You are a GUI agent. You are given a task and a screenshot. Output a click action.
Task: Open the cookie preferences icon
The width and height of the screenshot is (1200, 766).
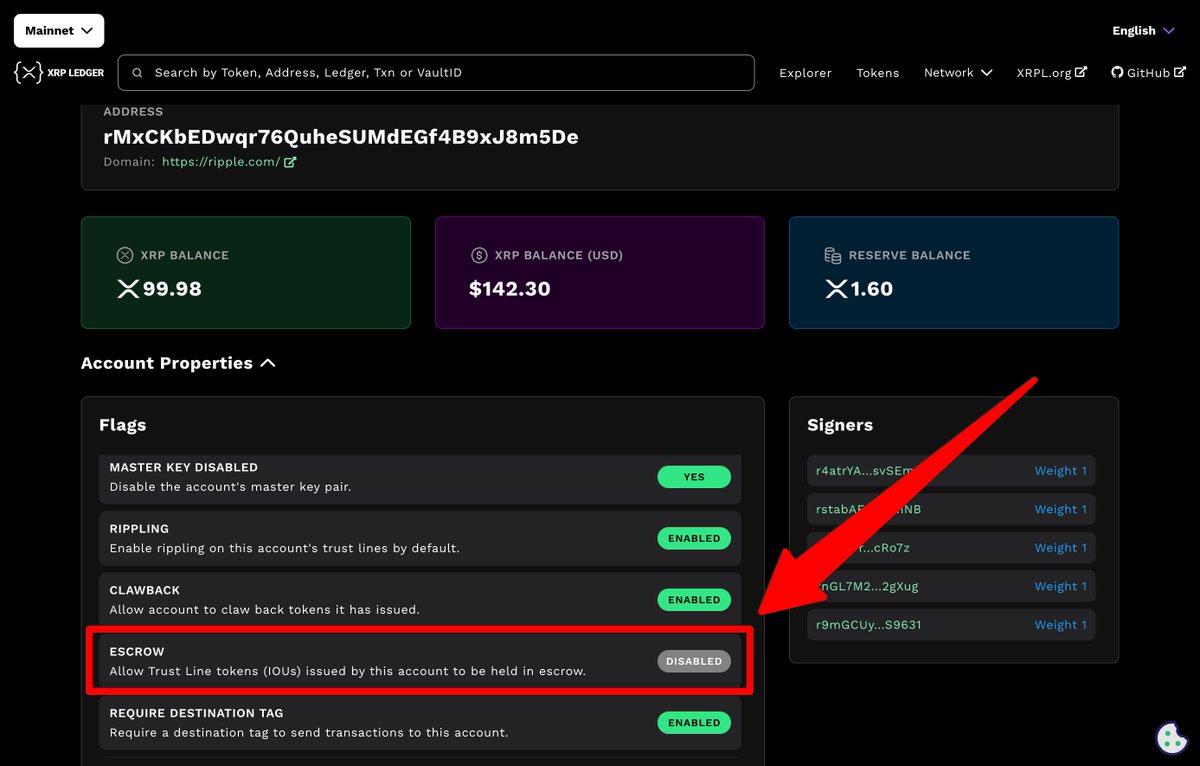coord(1171,738)
